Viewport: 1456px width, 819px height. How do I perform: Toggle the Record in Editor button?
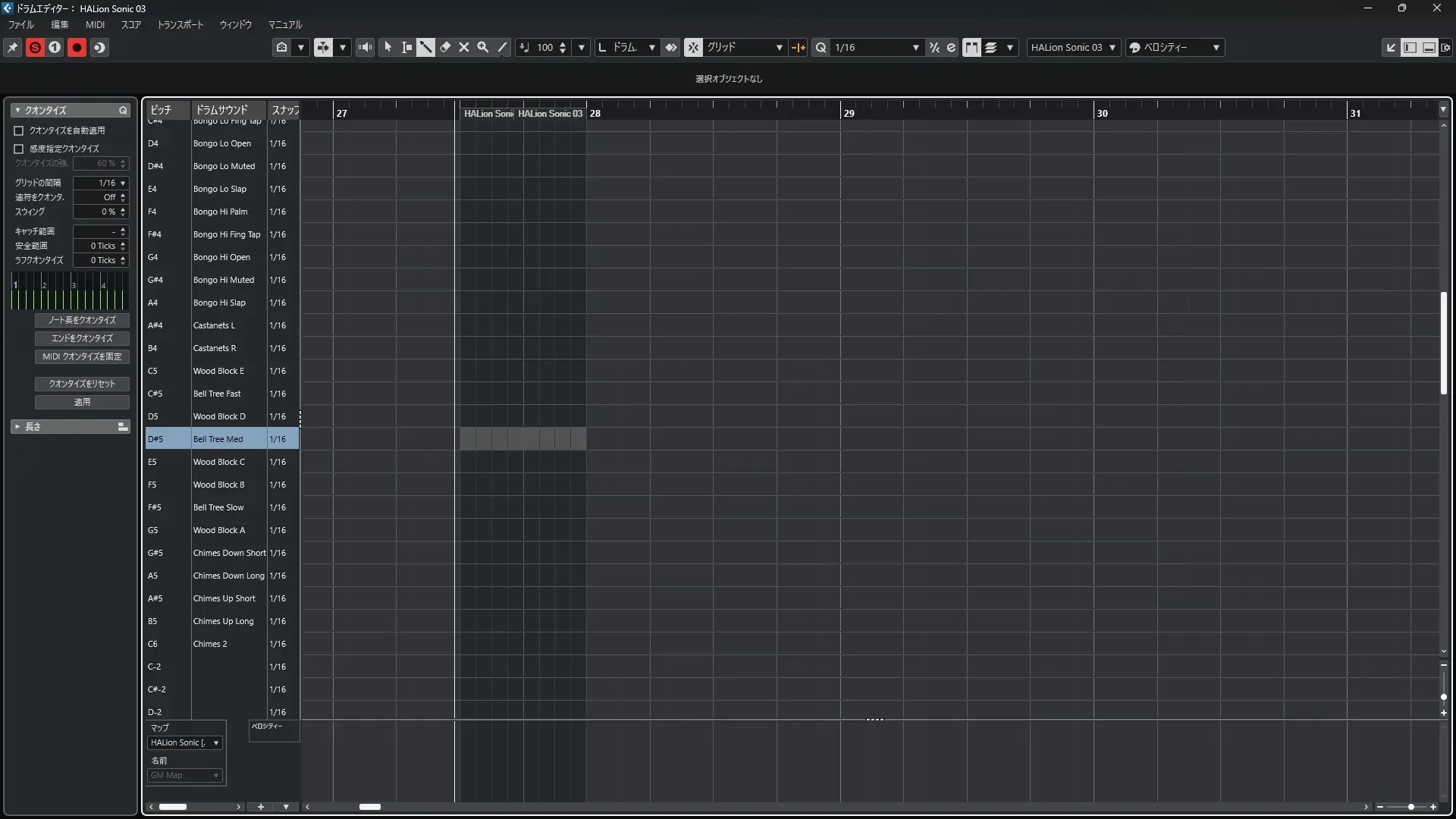pyautogui.click(x=77, y=47)
